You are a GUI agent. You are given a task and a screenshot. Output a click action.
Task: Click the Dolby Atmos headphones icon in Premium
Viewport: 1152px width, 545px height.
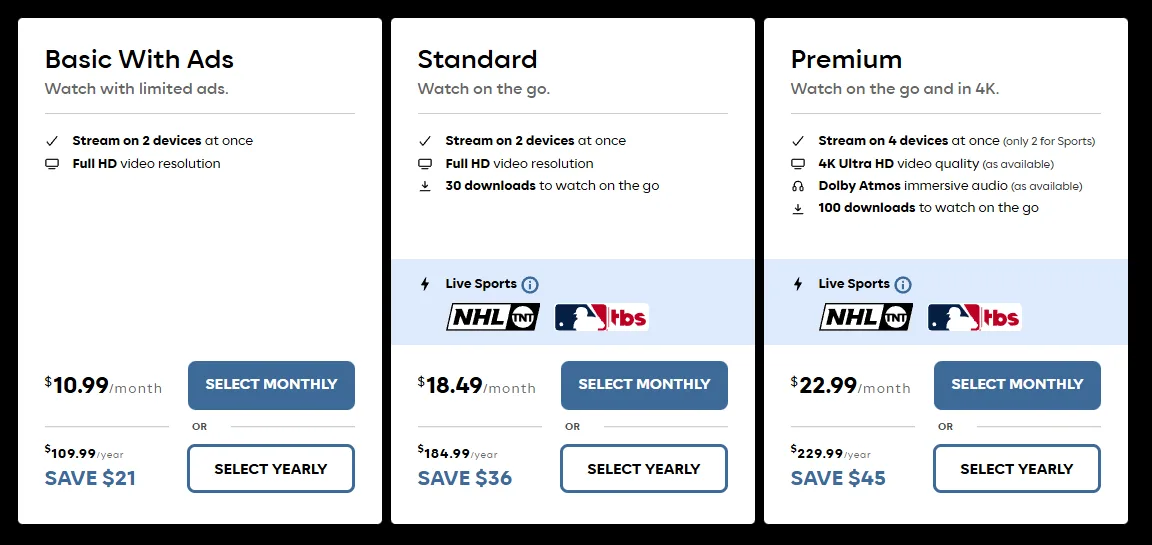tap(798, 186)
